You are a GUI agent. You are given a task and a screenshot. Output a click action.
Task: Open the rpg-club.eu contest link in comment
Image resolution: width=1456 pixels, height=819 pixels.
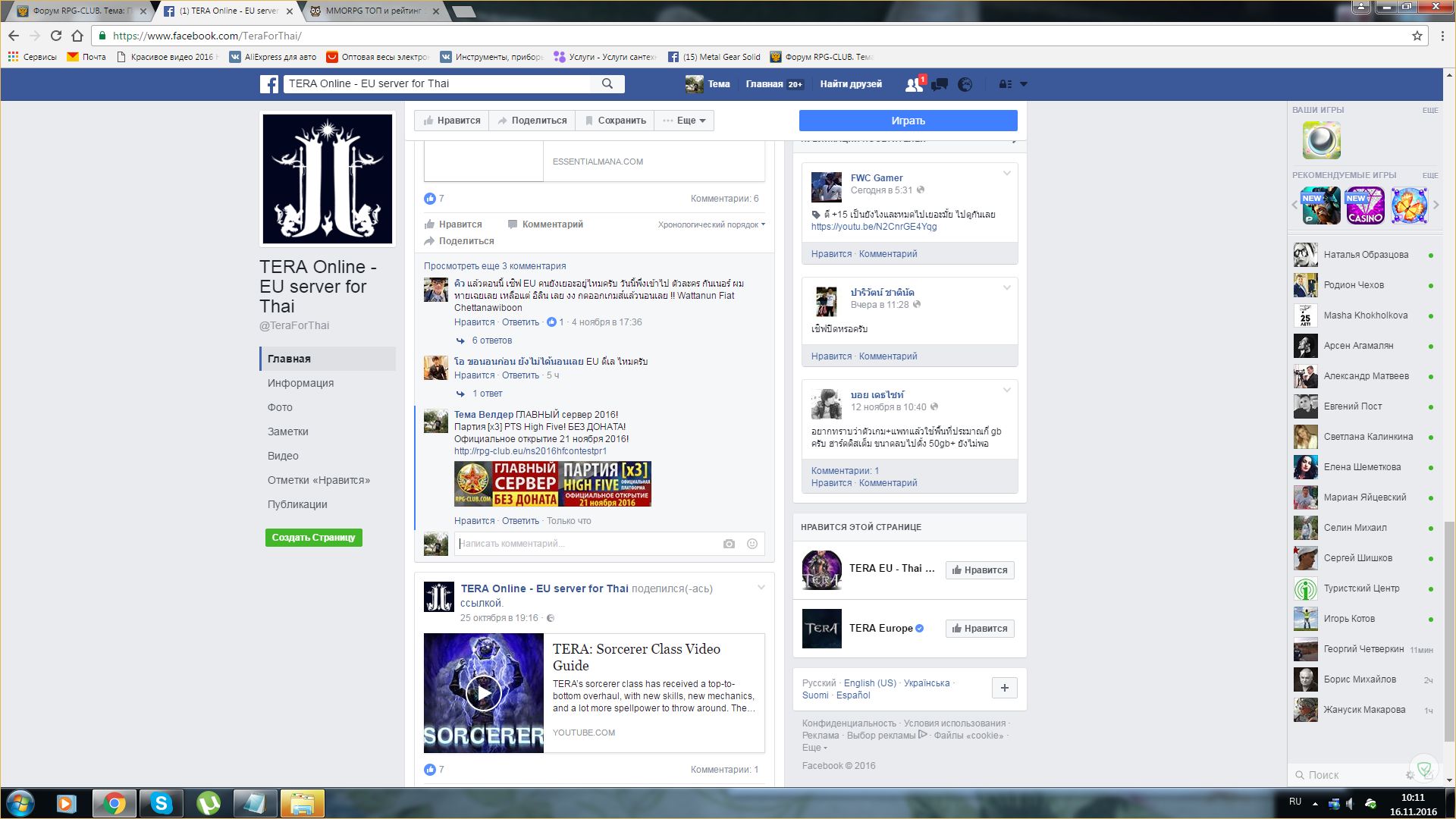(x=530, y=451)
